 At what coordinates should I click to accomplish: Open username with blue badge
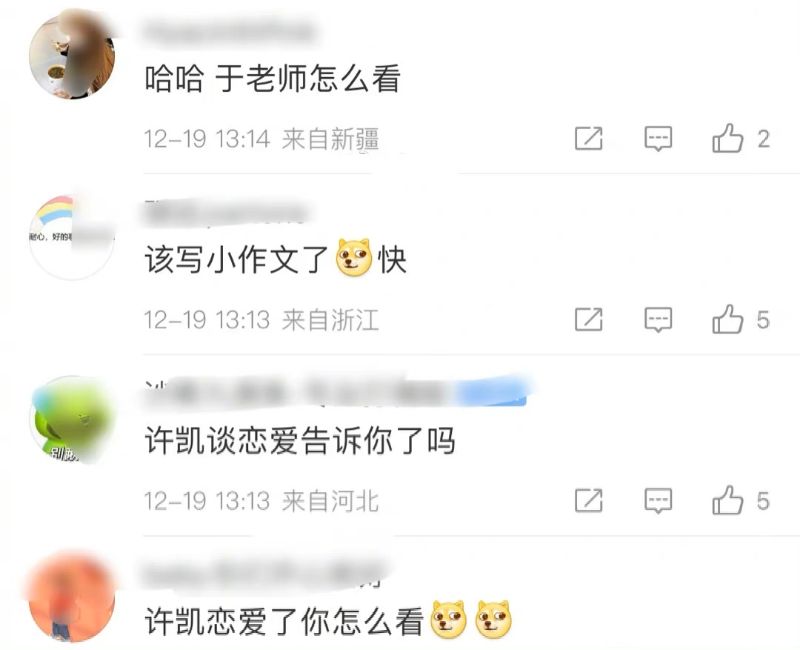click(336, 393)
